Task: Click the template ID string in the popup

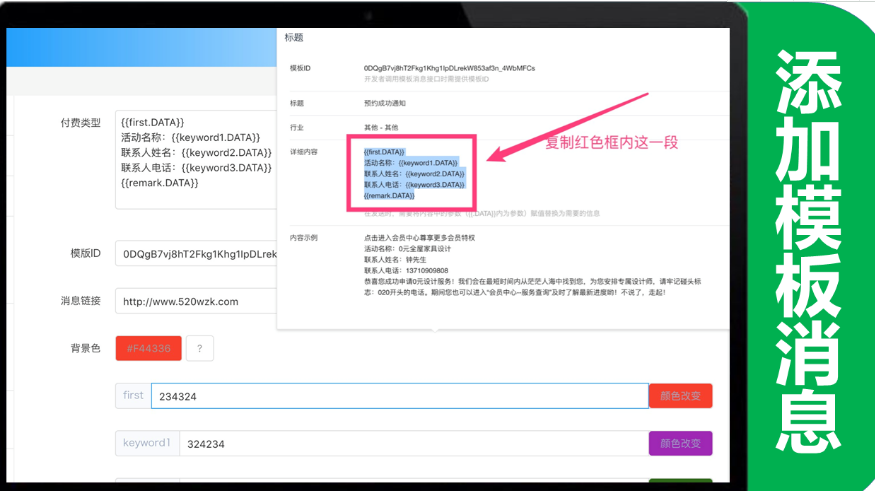Action: (x=449, y=68)
